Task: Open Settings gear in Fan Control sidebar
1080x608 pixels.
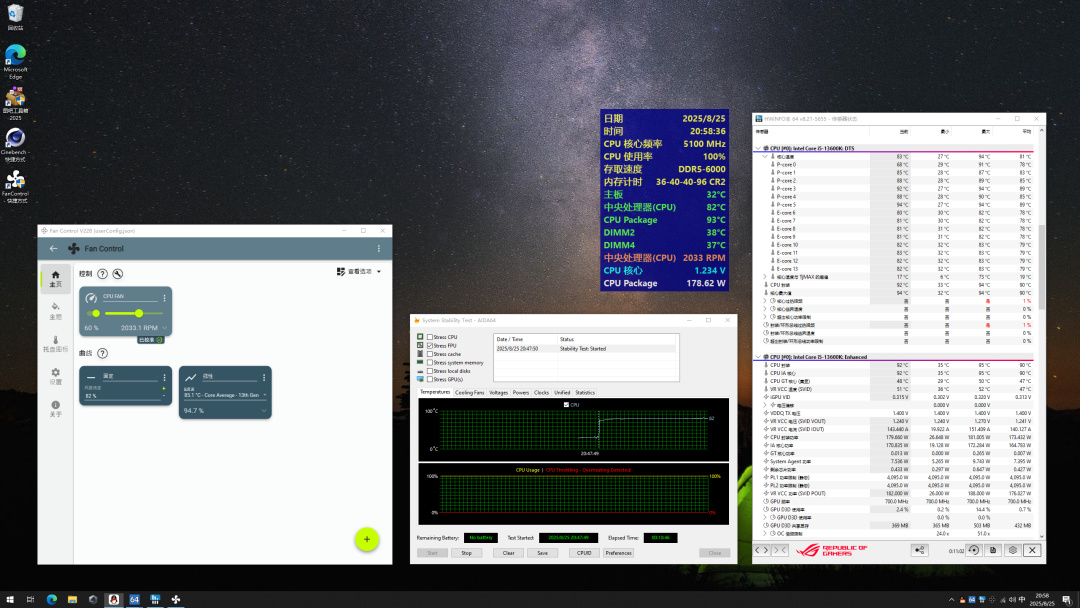Action: [x=55, y=377]
